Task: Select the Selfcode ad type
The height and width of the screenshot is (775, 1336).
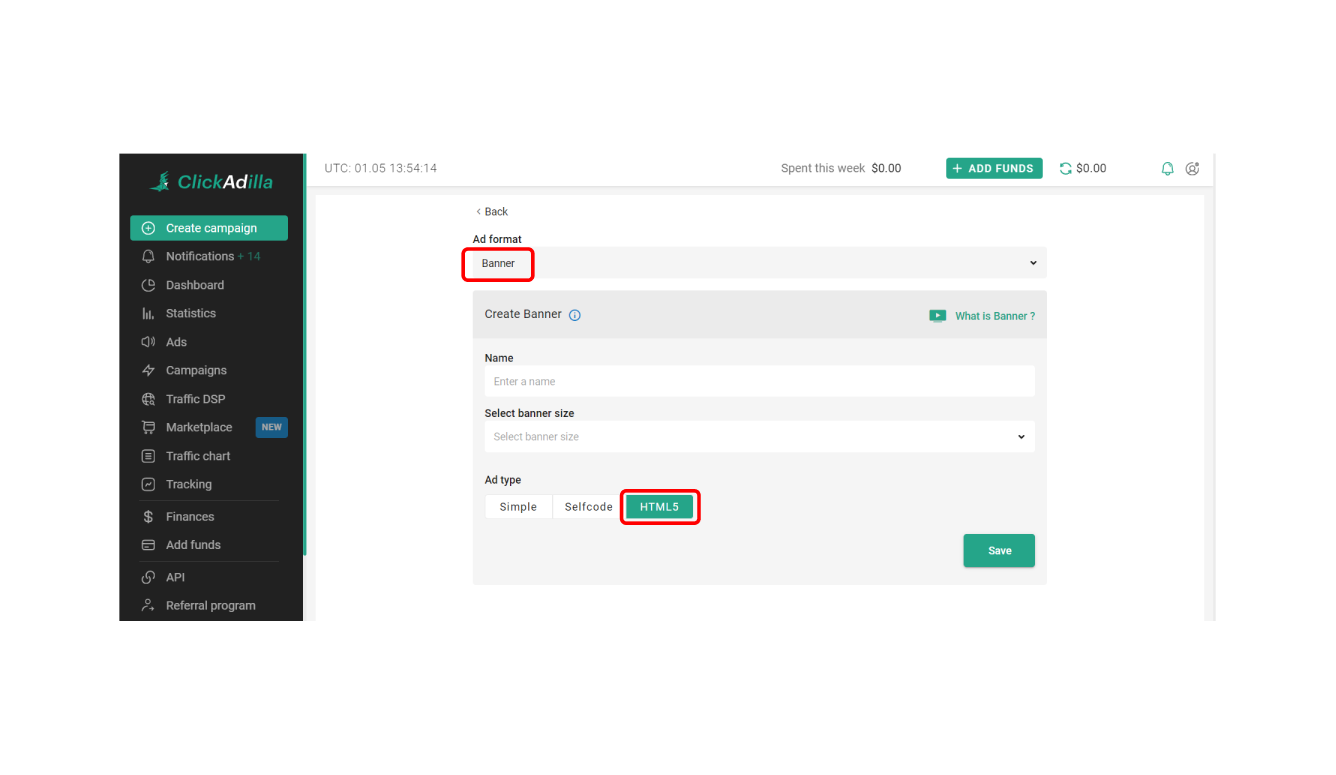Action: coord(588,507)
